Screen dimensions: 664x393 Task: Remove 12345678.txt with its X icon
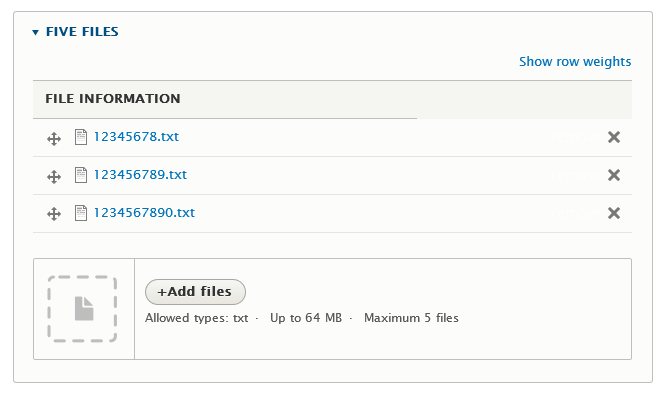click(x=614, y=137)
